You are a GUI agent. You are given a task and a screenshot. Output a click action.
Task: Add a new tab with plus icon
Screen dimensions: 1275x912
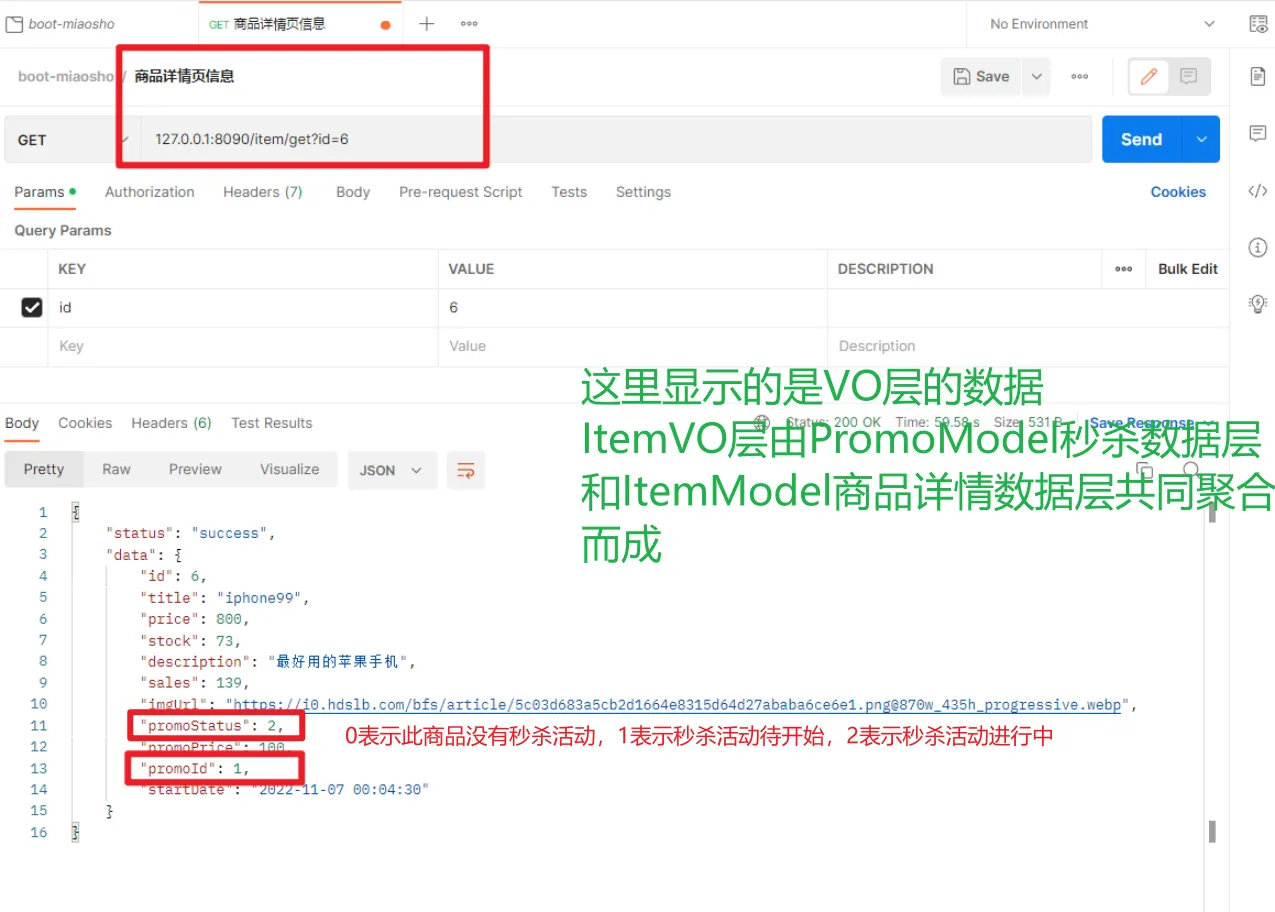(427, 24)
